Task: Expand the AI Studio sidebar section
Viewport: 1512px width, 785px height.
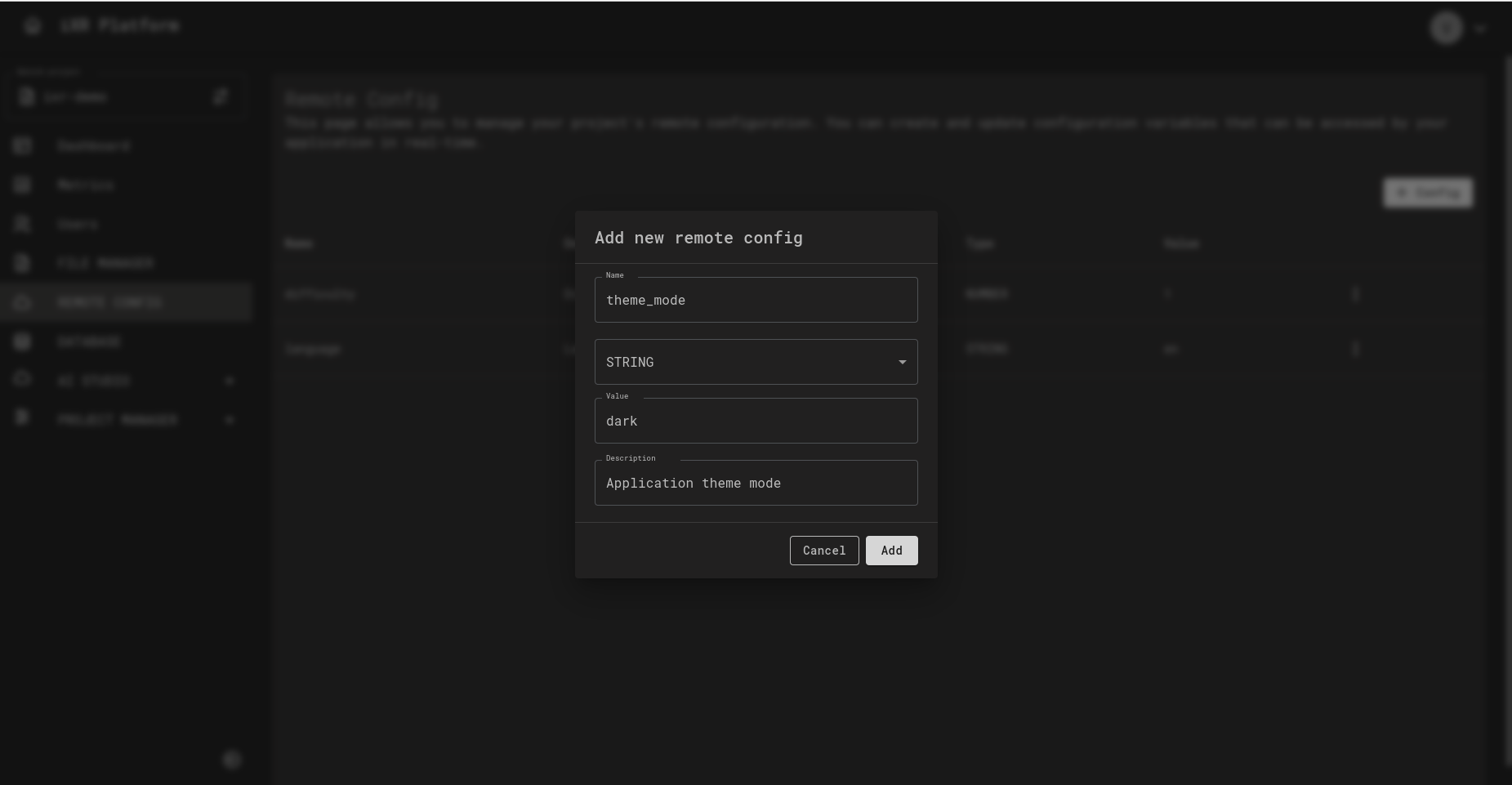Action: [229, 381]
